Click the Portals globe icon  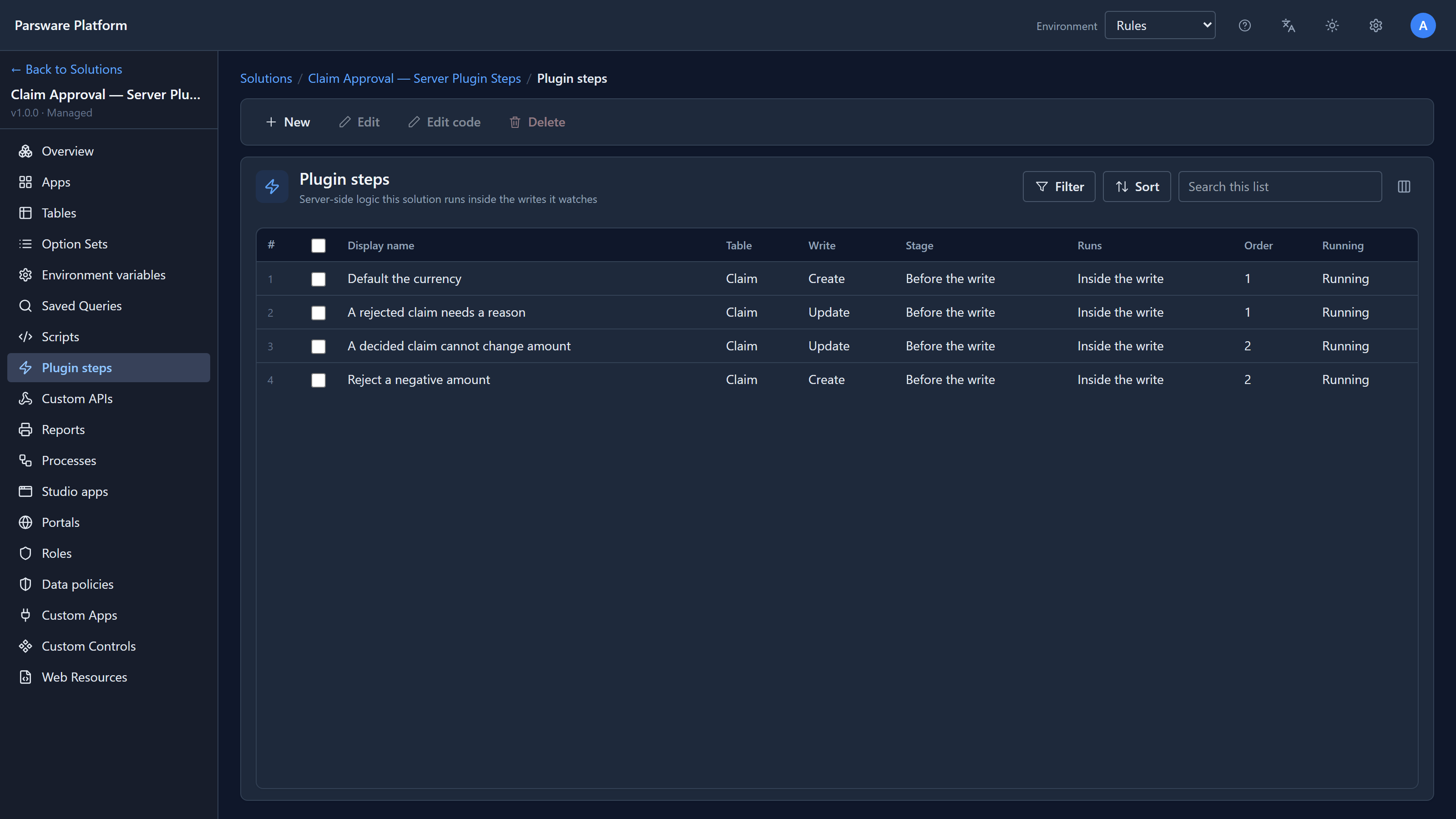coord(25,522)
